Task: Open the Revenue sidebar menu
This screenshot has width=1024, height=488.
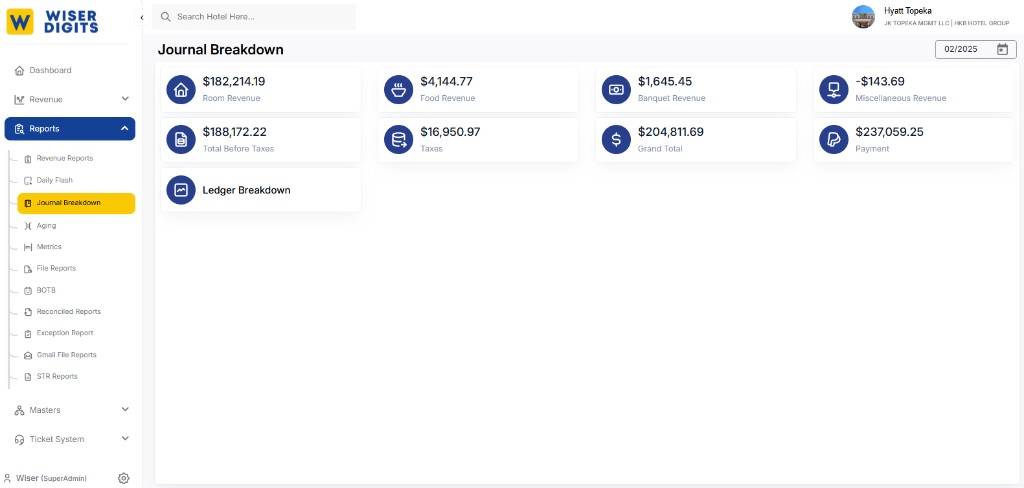Action: tap(70, 99)
